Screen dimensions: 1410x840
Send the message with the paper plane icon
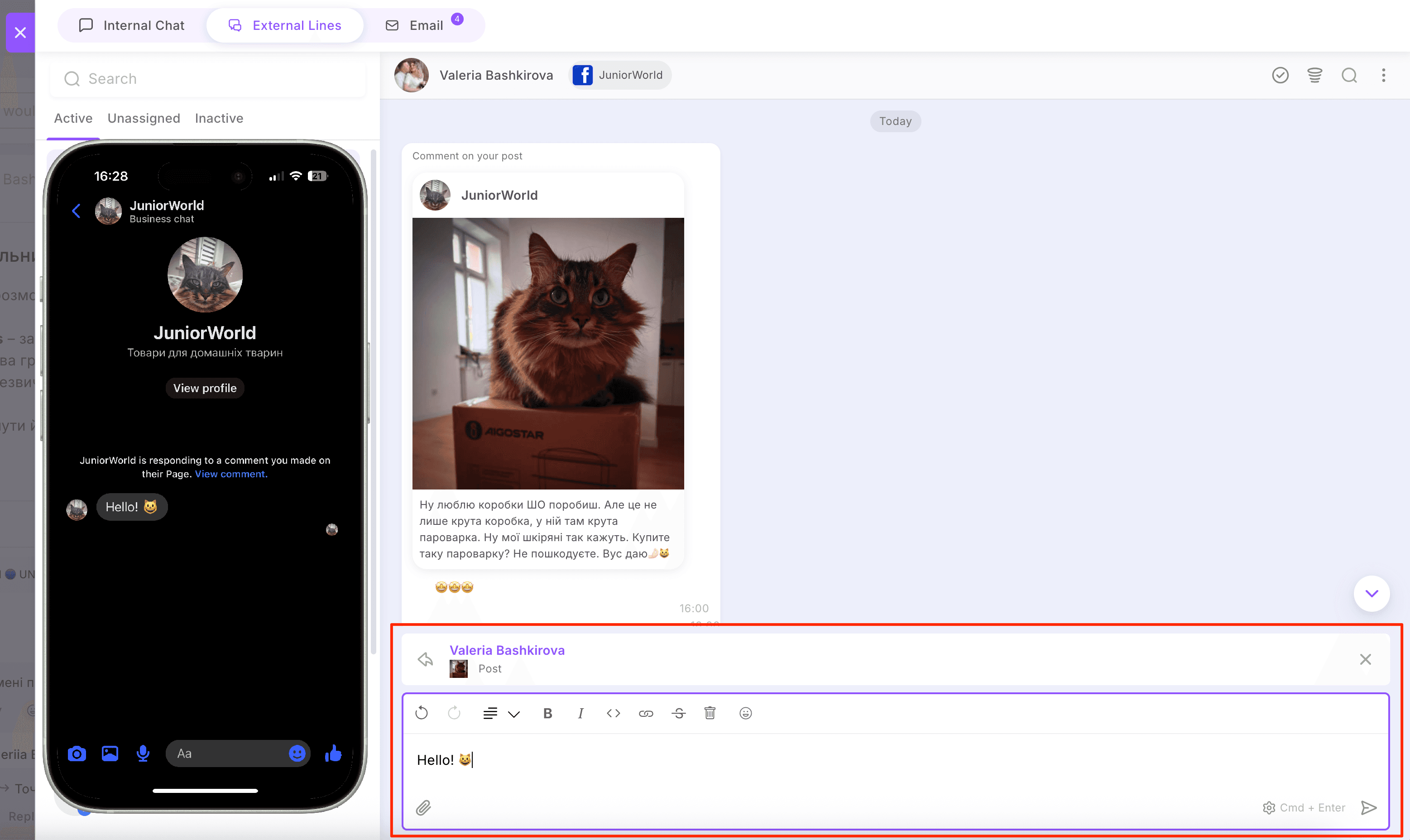coord(1368,808)
